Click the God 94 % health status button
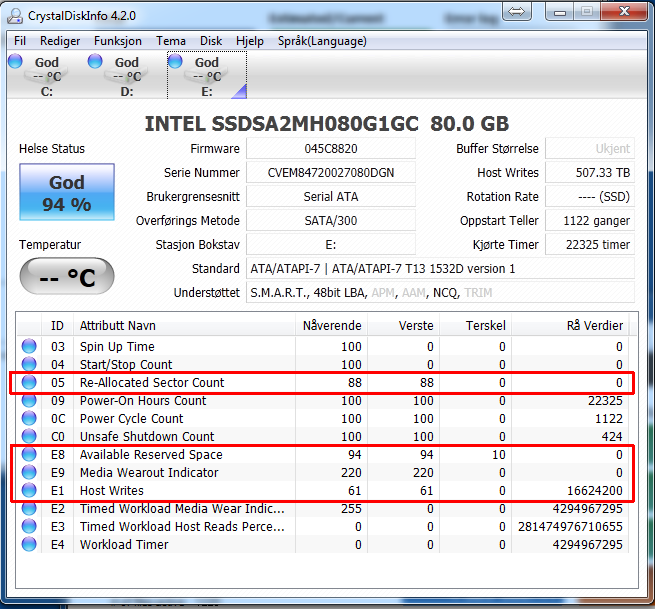This screenshot has height=609, width=655. point(67,192)
